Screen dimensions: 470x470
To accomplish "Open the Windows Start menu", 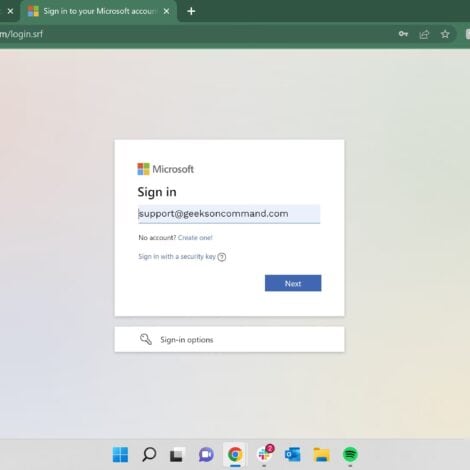I will click(120, 454).
